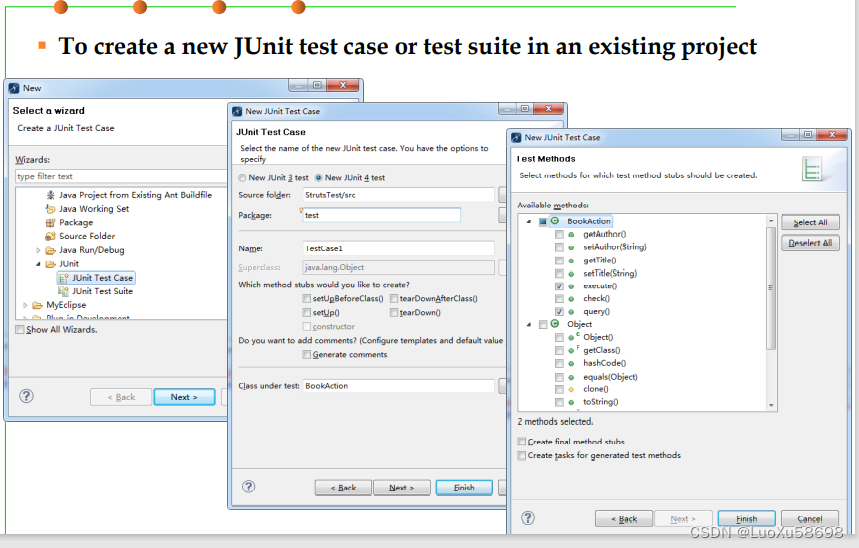Uncheck the execute() method checkbox

pyautogui.click(x=559, y=286)
